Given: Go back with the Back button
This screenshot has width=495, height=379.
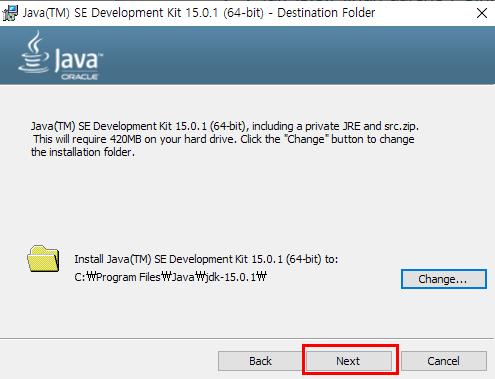Looking at the screenshot, I should pyautogui.click(x=260, y=361).
